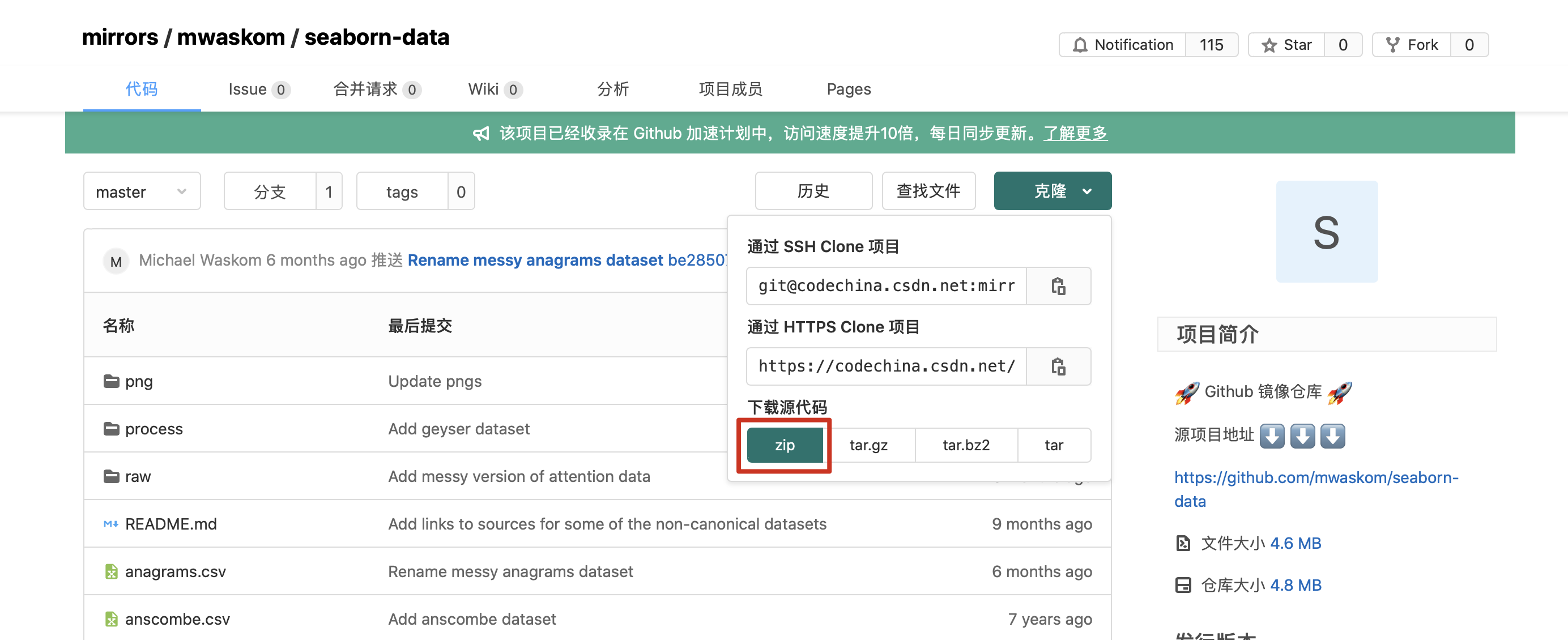
Task: Open the anagrams.csv file name
Action: pos(175,571)
